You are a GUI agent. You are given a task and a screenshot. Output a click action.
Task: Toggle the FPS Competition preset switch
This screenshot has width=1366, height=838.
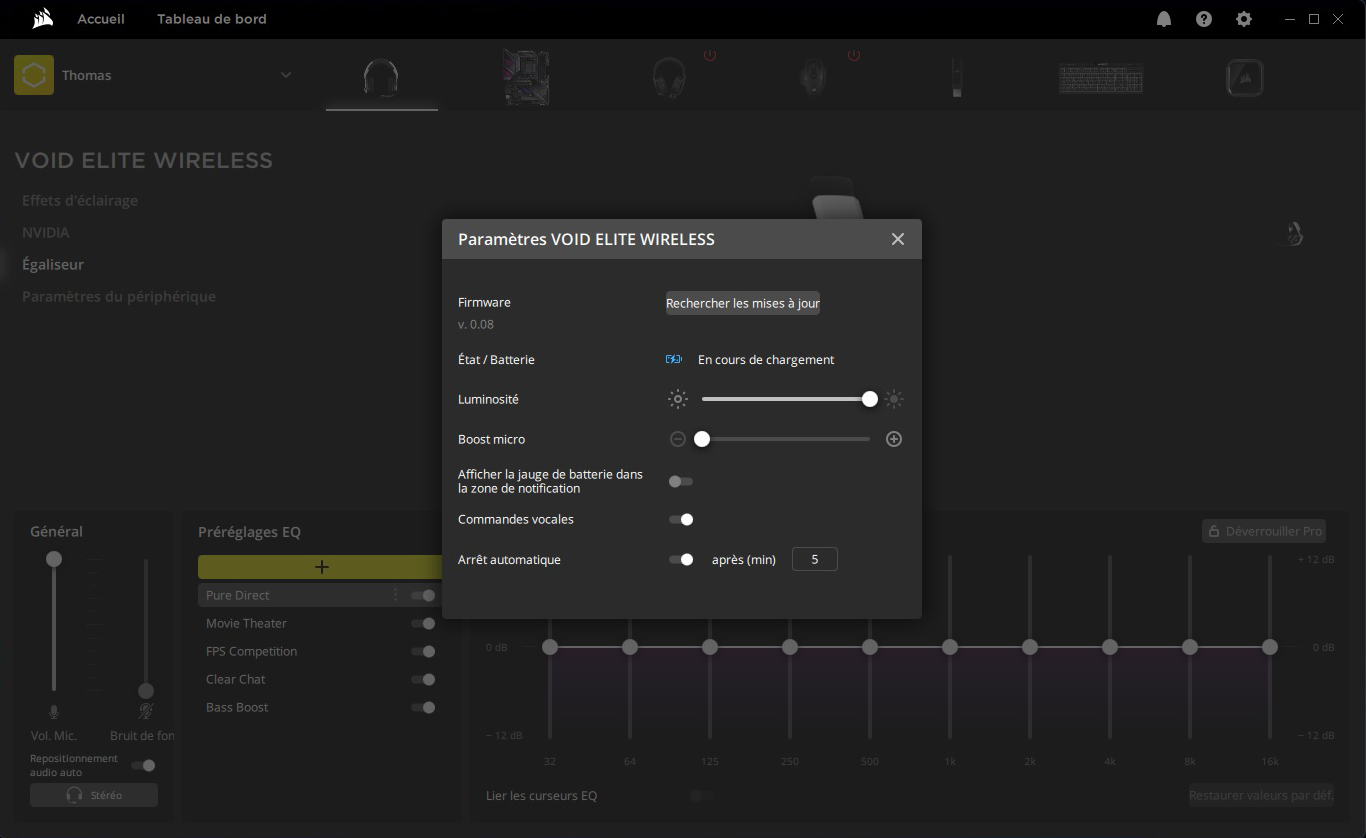click(424, 651)
